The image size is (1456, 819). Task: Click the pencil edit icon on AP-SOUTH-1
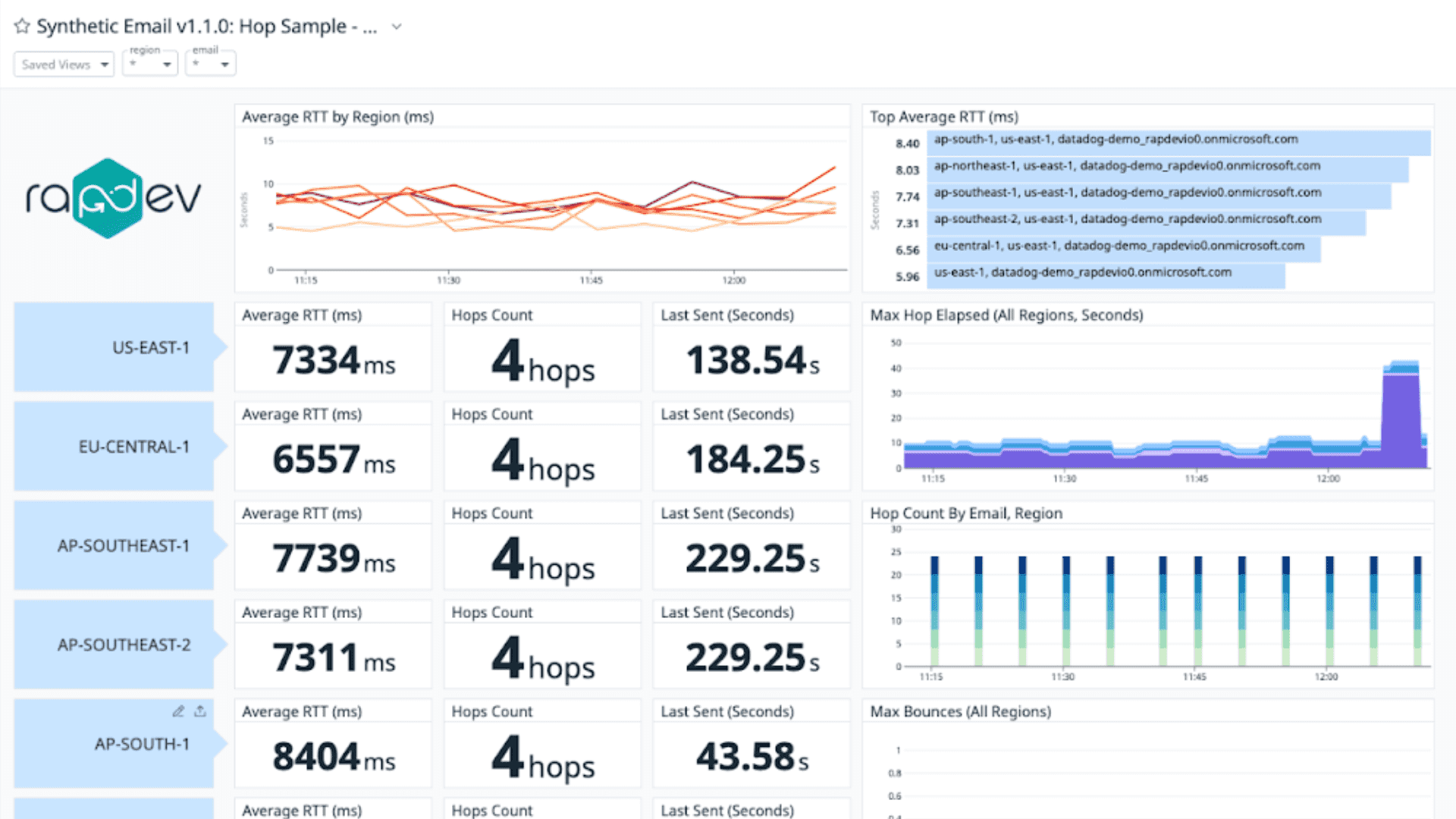pos(178,711)
